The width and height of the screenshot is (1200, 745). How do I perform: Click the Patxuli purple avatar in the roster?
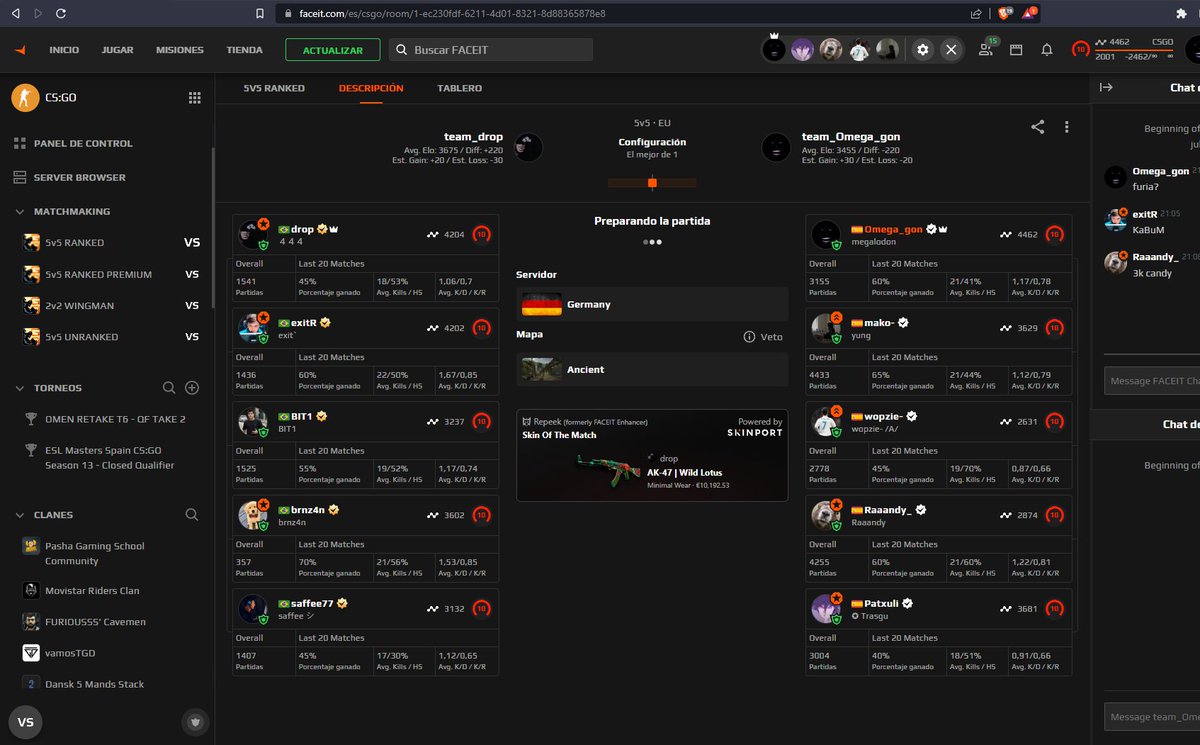click(x=825, y=608)
